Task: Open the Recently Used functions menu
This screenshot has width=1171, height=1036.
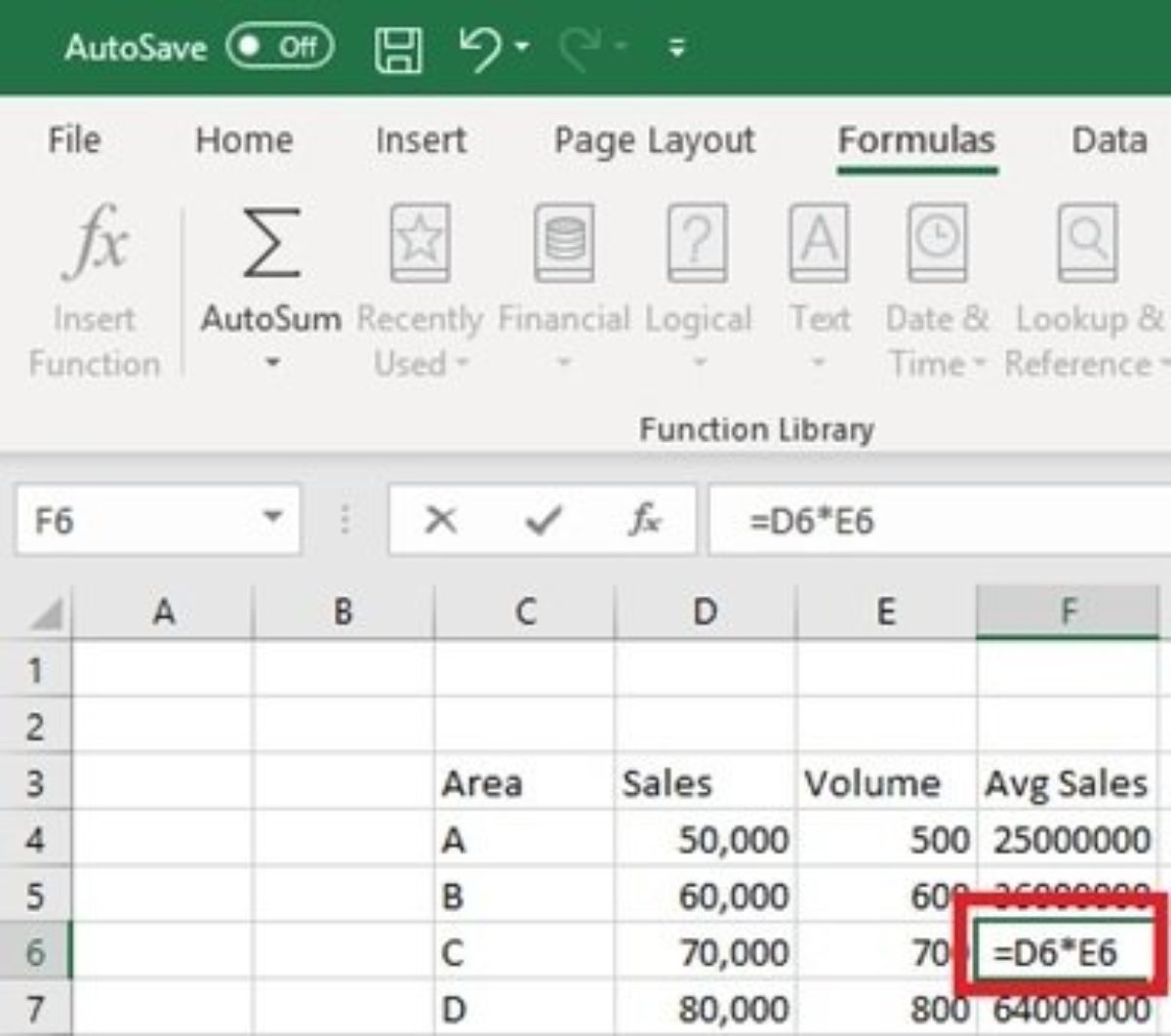Action: click(421, 291)
